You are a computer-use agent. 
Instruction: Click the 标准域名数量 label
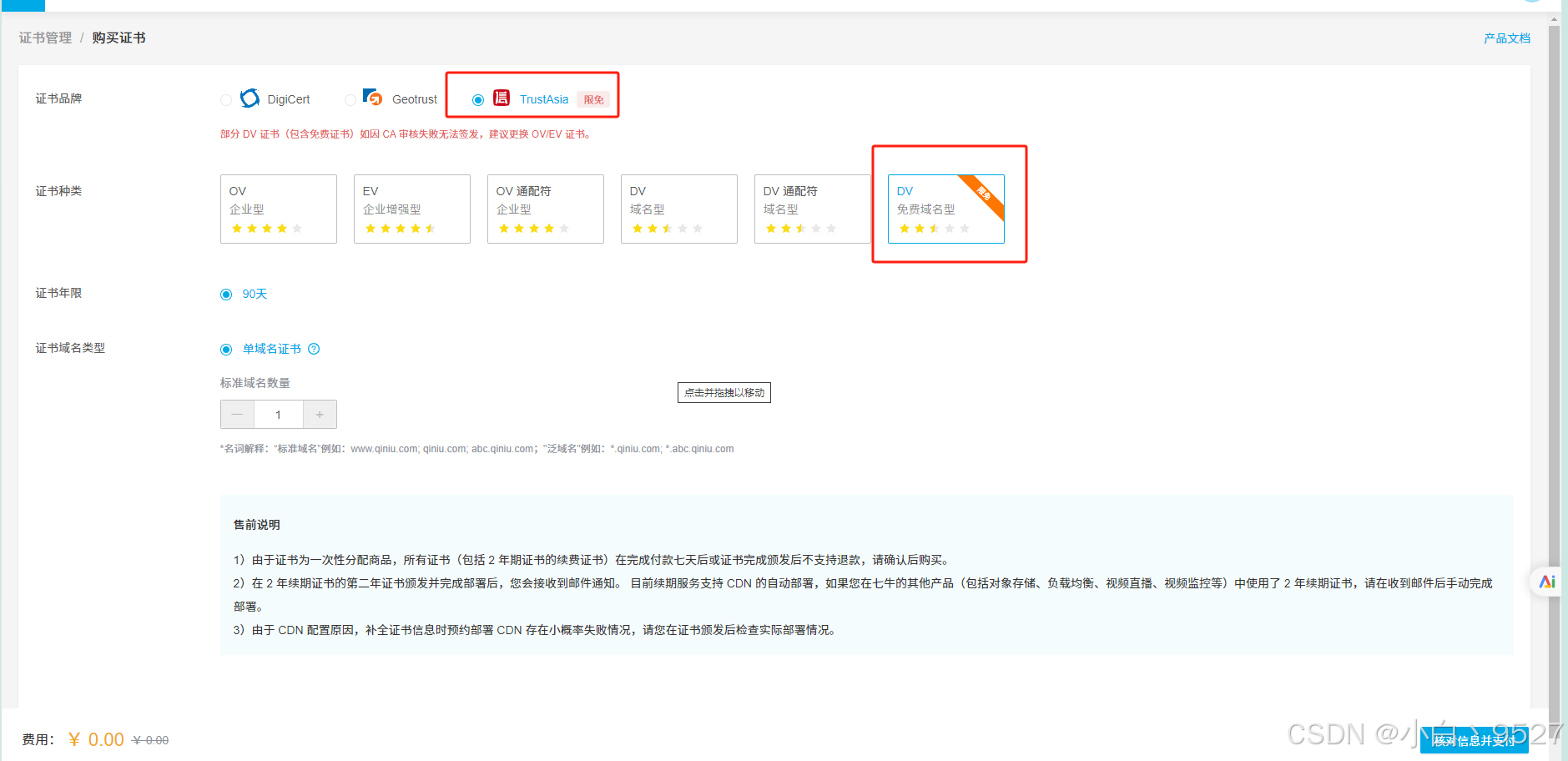click(x=255, y=383)
